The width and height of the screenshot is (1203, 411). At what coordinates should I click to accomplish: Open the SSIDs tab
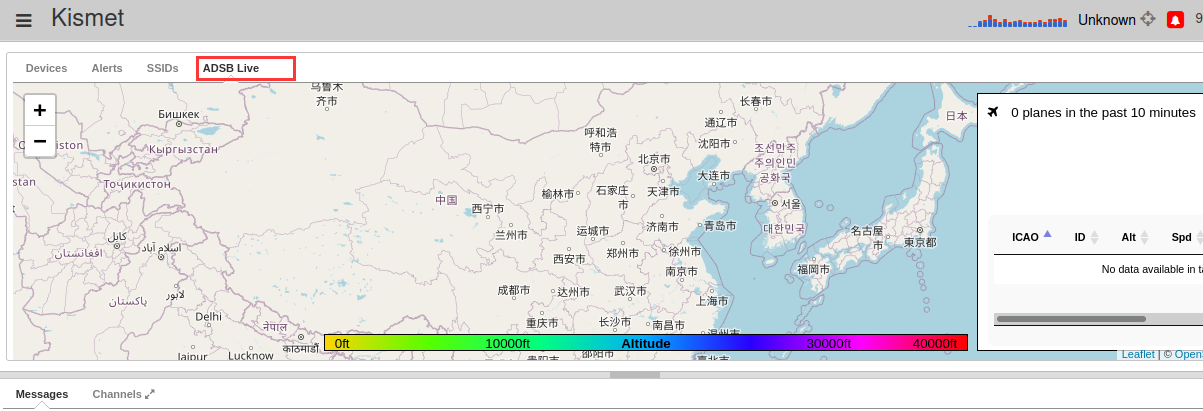(162, 68)
